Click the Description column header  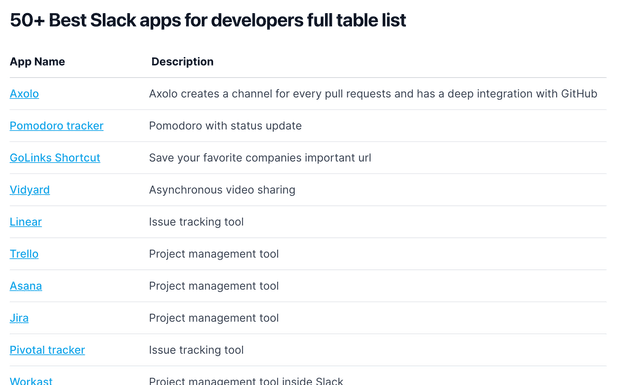[182, 62]
